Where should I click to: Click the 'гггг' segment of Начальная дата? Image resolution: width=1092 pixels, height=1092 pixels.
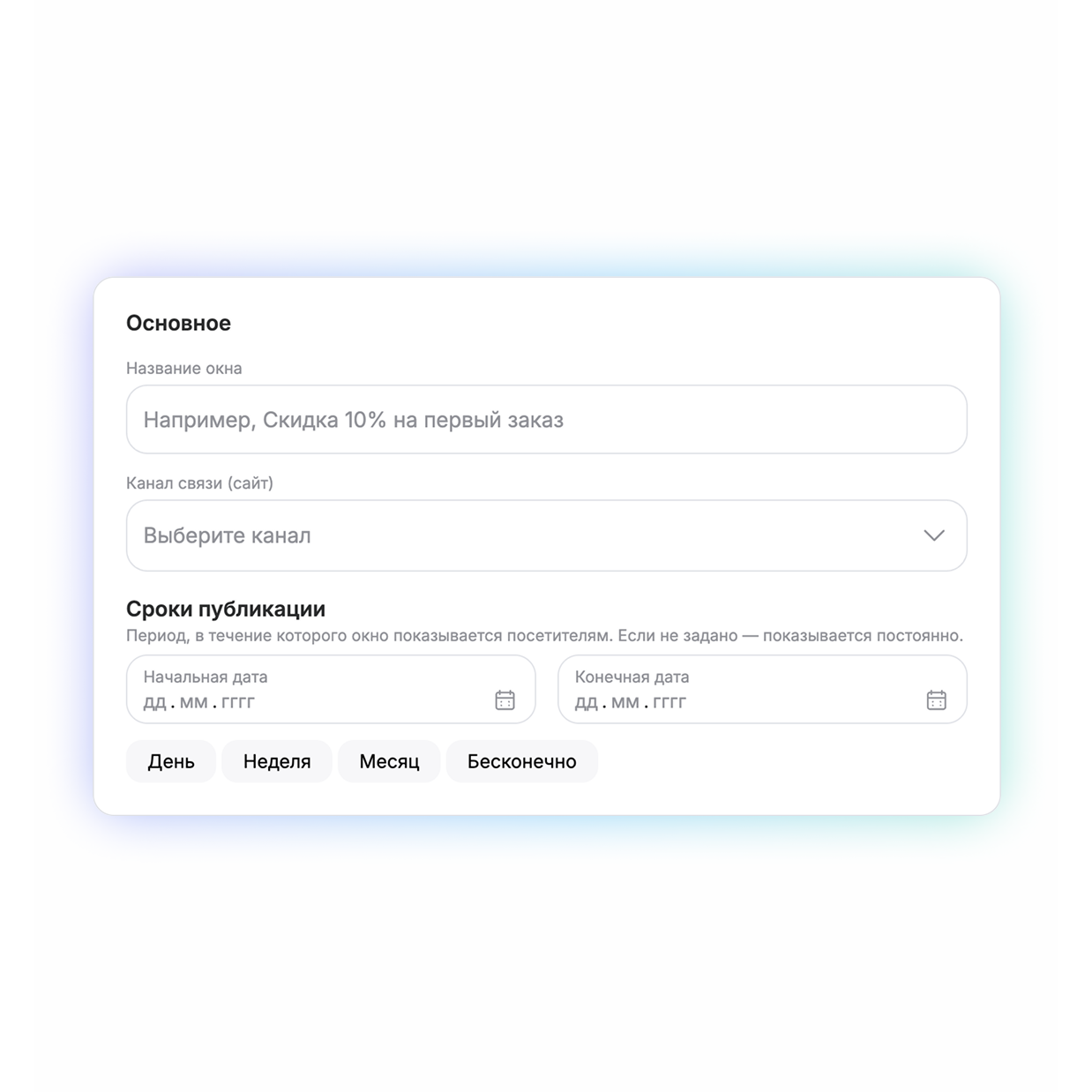coord(238,703)
